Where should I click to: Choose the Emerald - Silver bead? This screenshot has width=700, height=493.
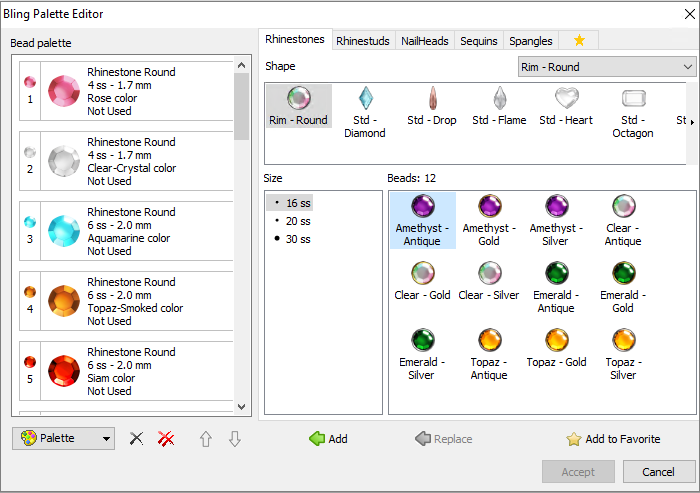pyautogui.click(x=422, y=355)
